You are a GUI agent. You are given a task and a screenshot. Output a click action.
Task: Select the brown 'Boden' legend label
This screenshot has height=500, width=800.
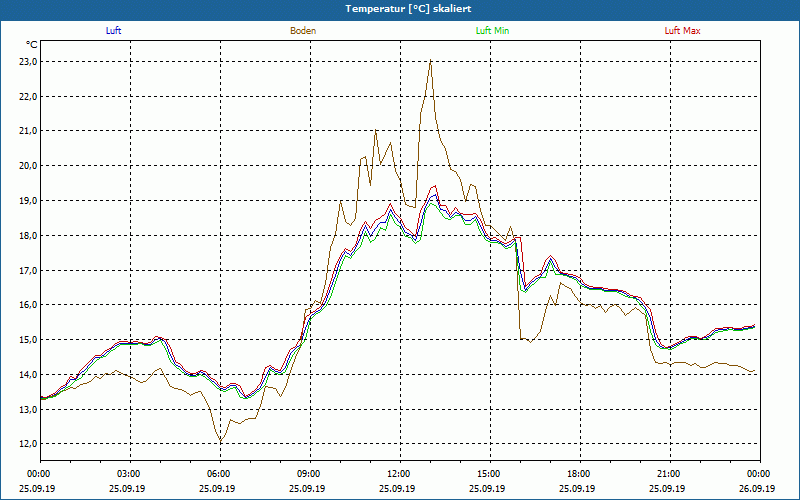(303, 31)
